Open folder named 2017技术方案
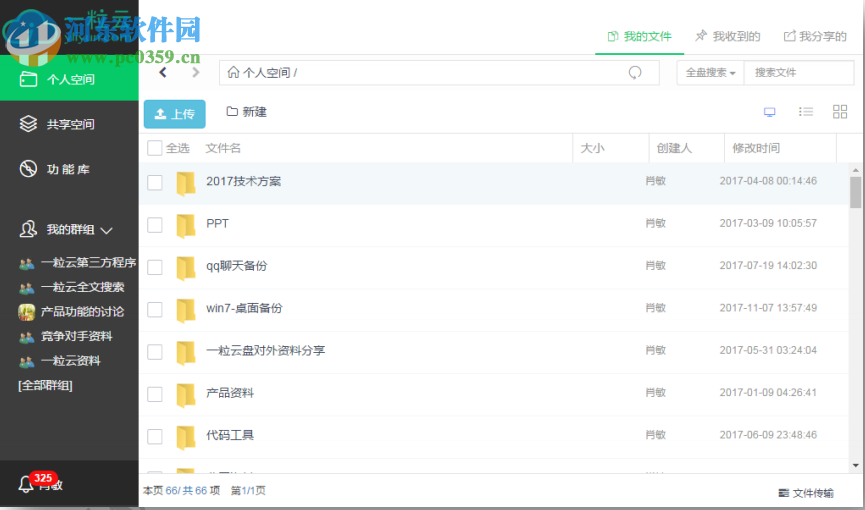 click(243, 181)
